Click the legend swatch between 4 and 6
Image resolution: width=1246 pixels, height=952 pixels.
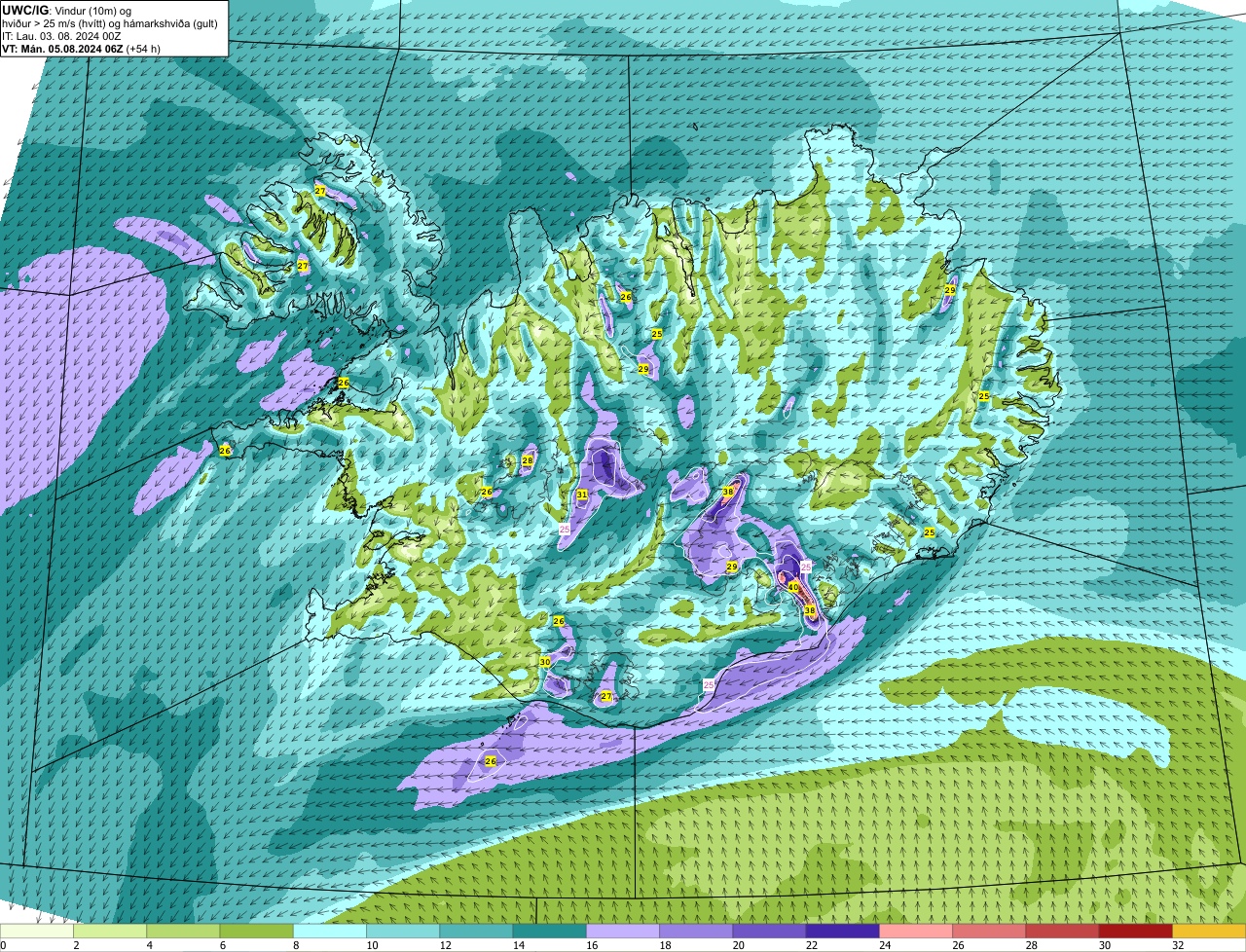[183, 932]
